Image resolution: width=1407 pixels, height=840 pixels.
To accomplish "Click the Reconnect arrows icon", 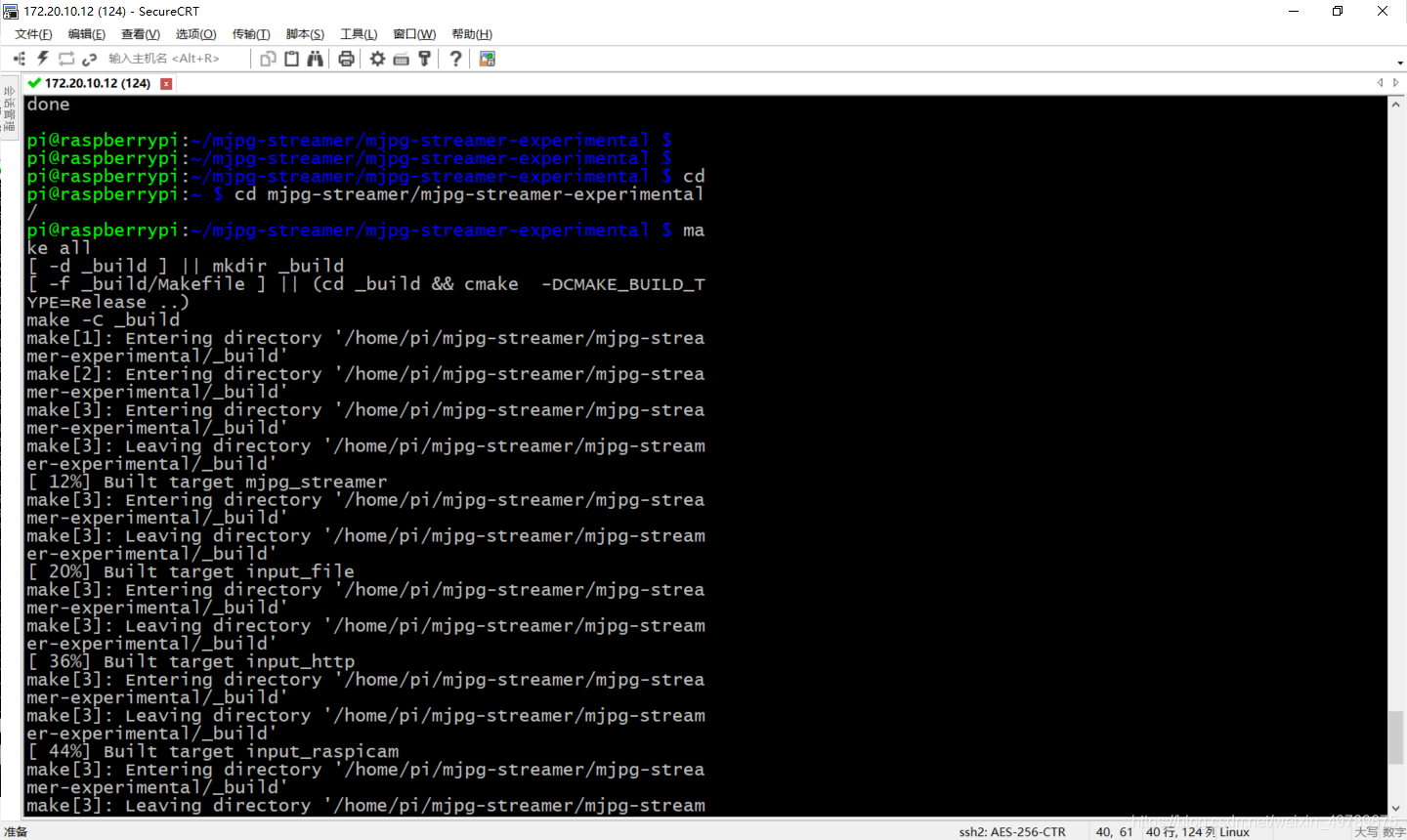I will [66, 59].
